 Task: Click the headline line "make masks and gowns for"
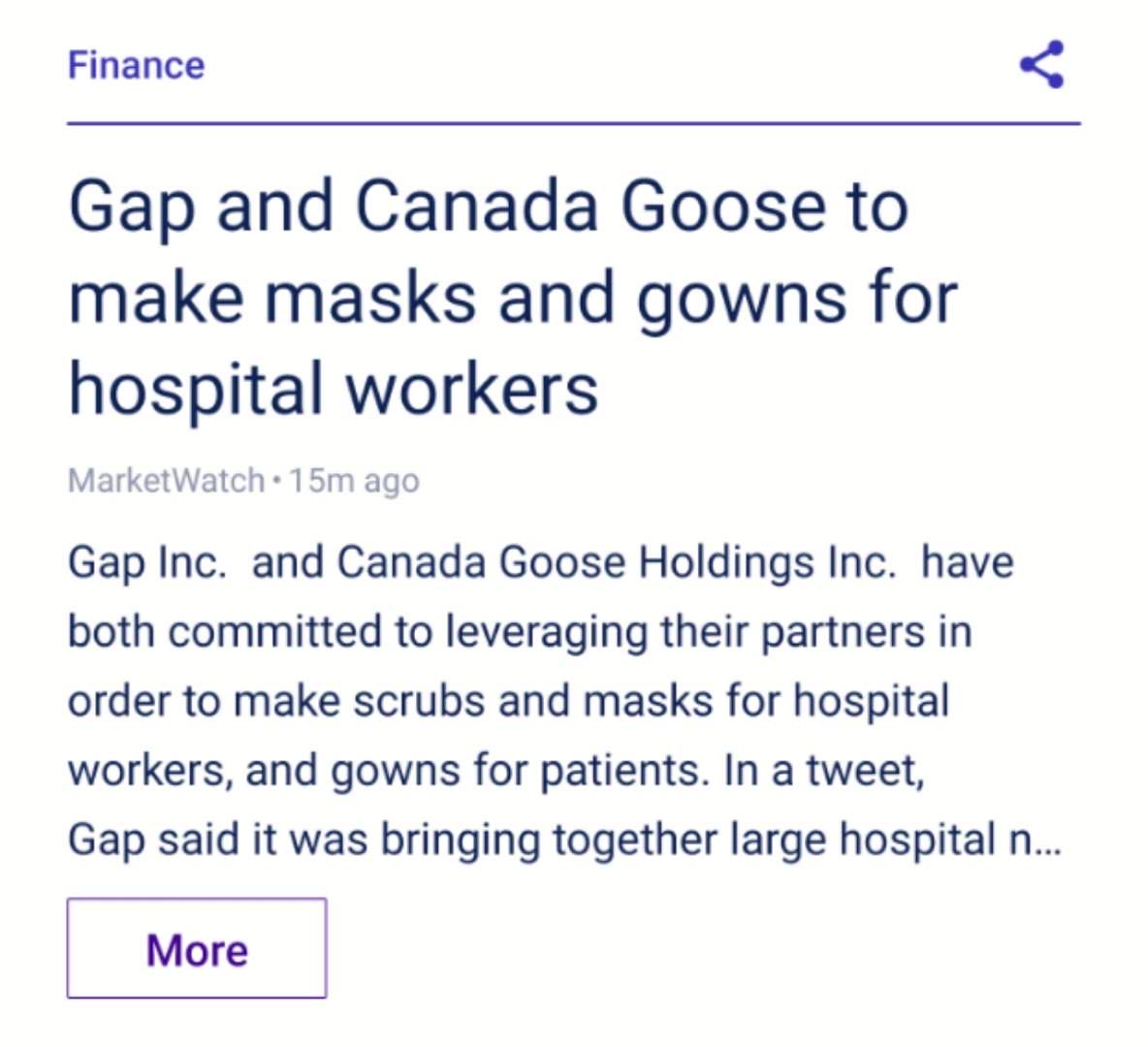click(513, 299)
